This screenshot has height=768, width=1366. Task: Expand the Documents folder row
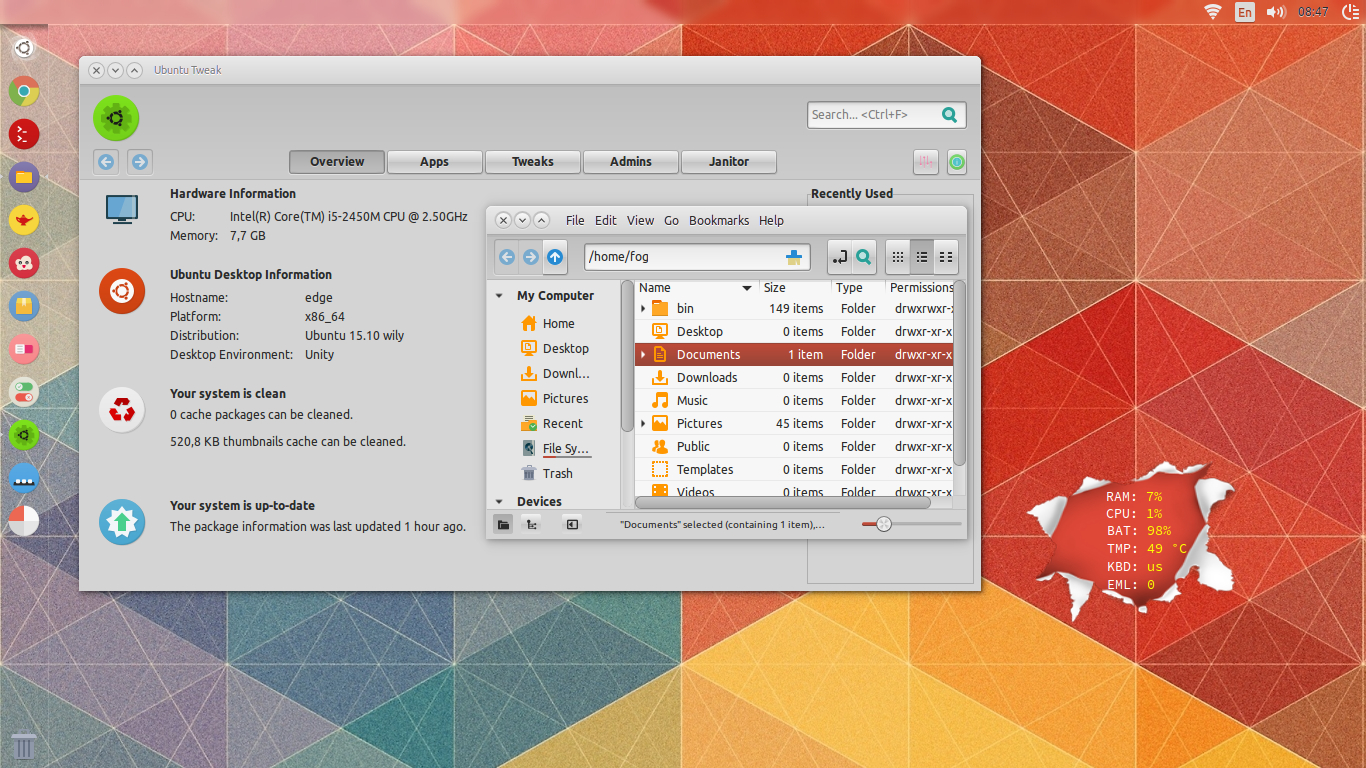click(x=643, y=354)
